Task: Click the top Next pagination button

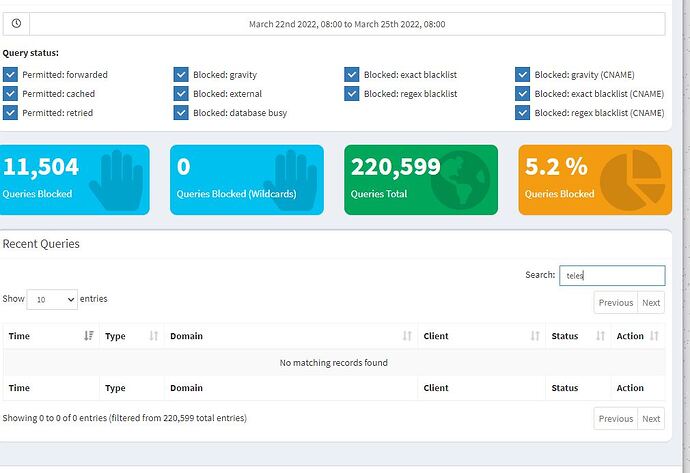Action: point(651,302)
